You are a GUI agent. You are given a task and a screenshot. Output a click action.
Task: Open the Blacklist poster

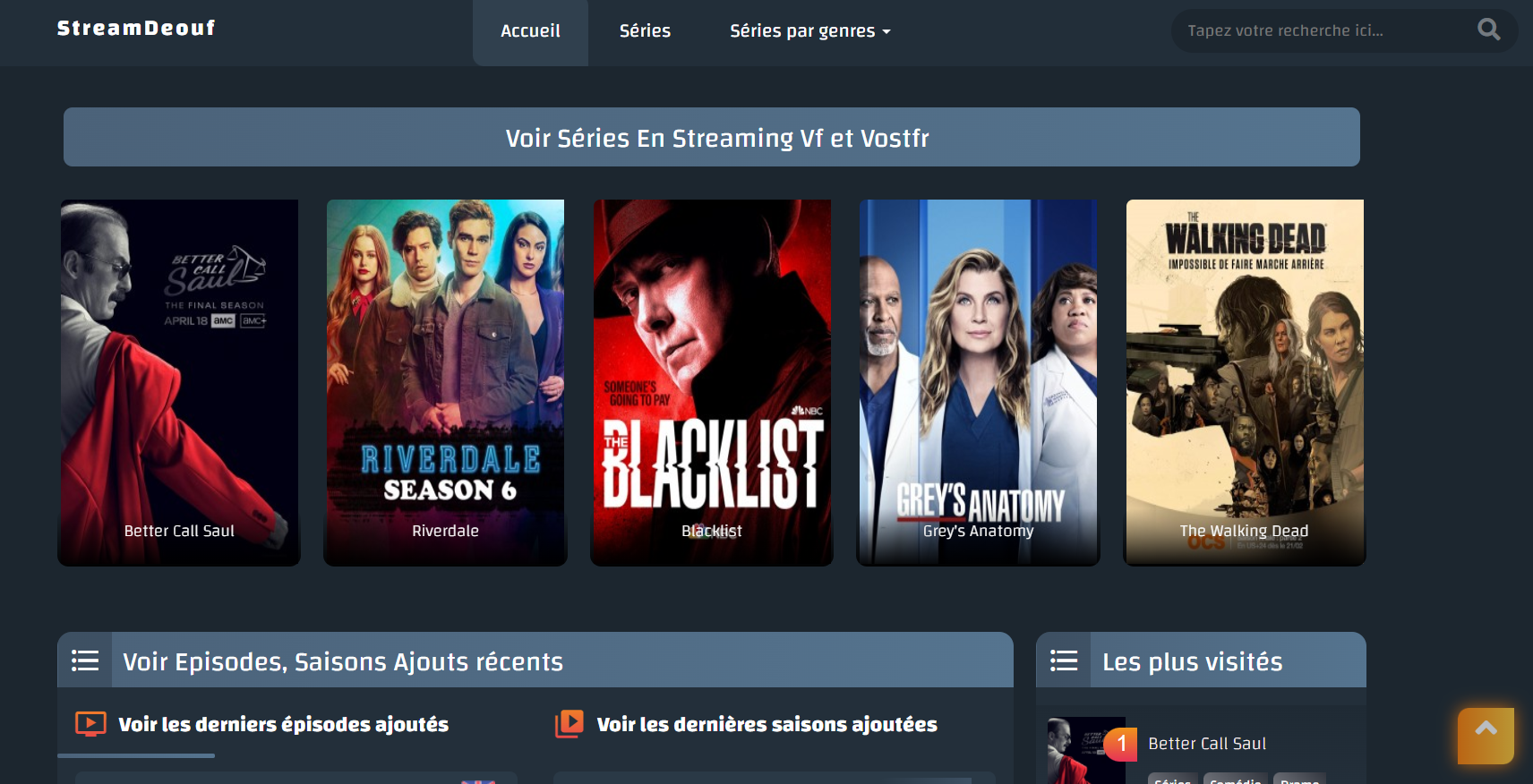coord(712,382)
